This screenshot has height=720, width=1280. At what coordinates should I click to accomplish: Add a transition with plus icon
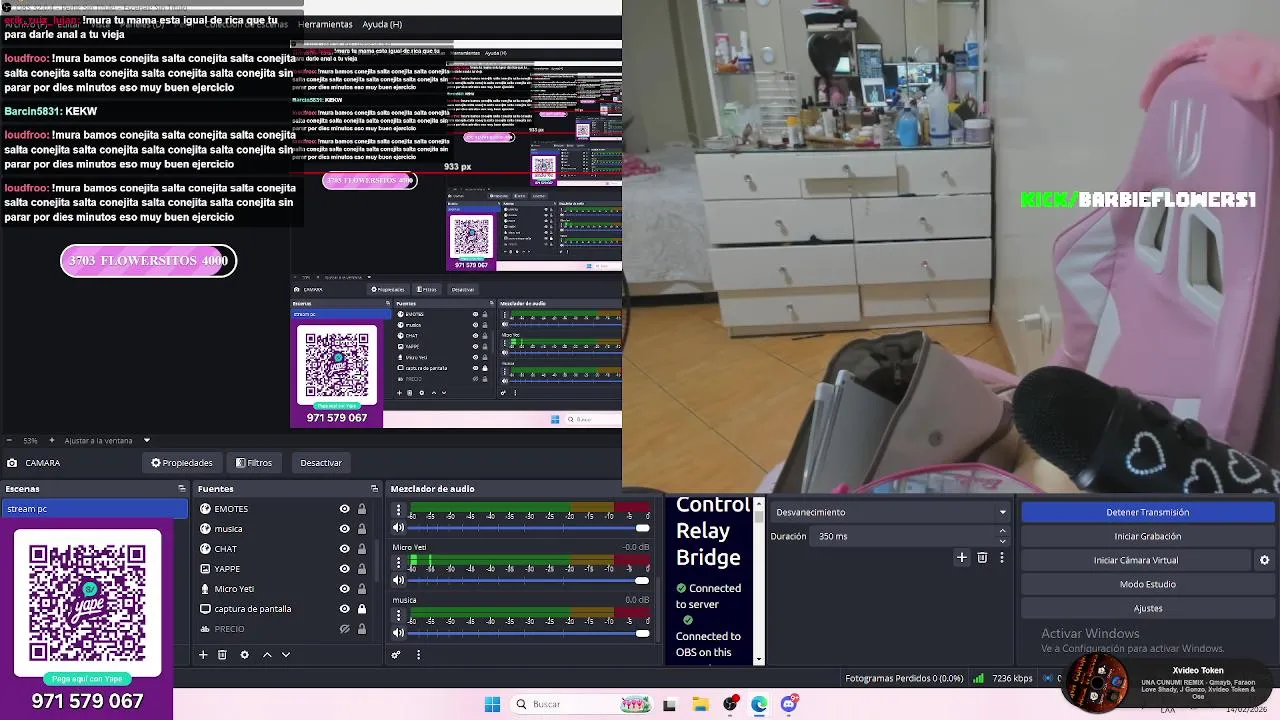[x=962, y=558]
